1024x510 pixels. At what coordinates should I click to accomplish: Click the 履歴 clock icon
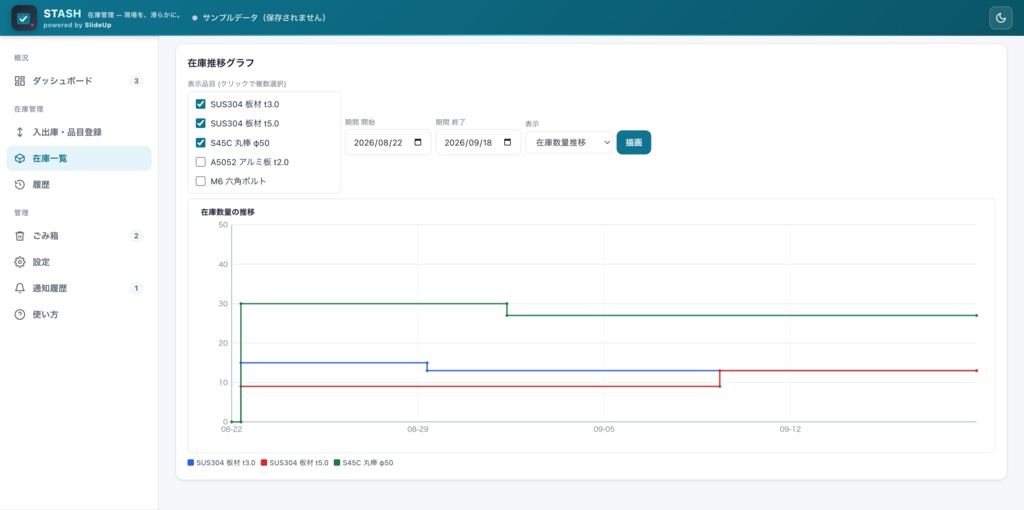[x=20, y=185]
